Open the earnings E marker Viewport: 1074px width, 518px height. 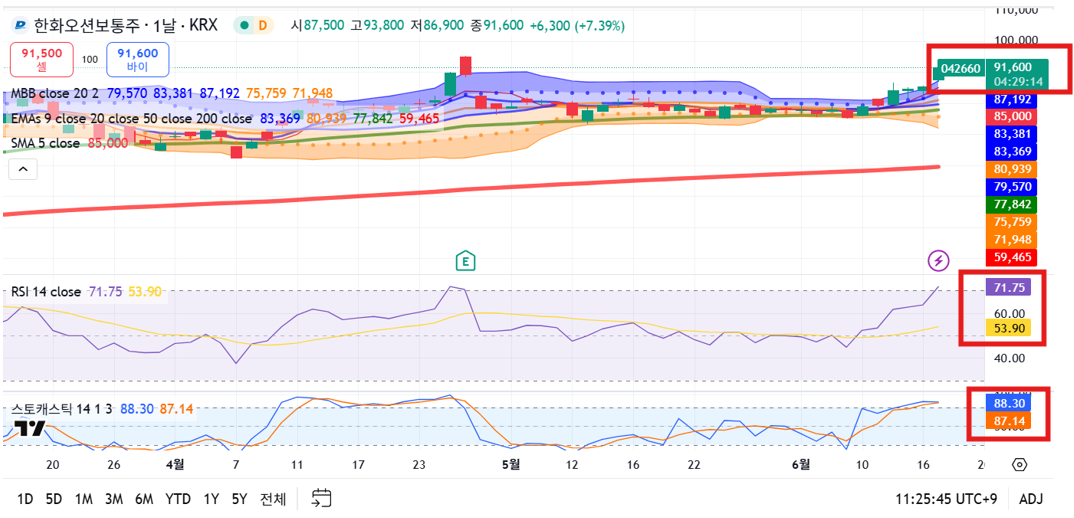coord(466,260)
